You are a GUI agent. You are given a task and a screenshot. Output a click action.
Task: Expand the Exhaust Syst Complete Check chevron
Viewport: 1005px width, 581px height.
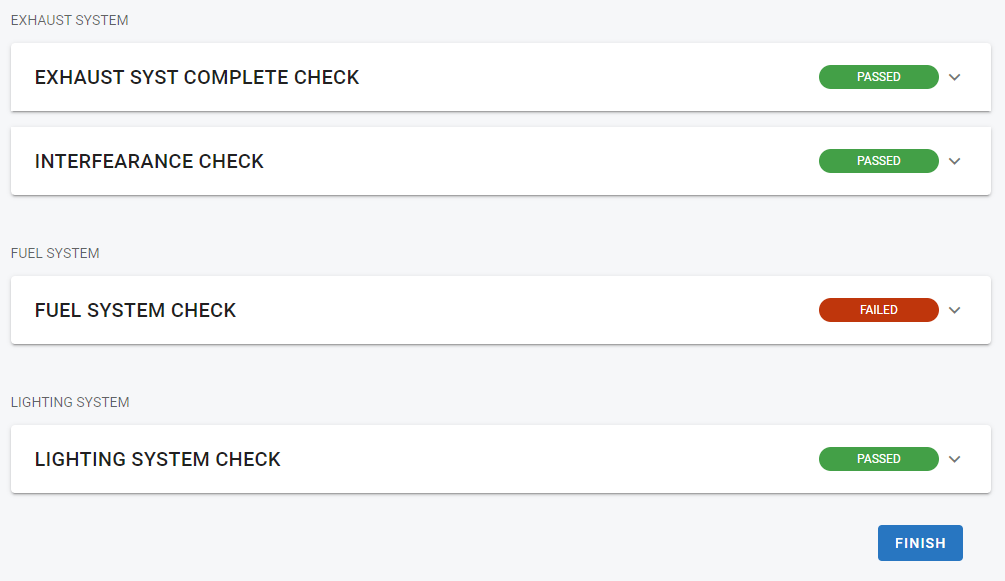tap(954, 77)
